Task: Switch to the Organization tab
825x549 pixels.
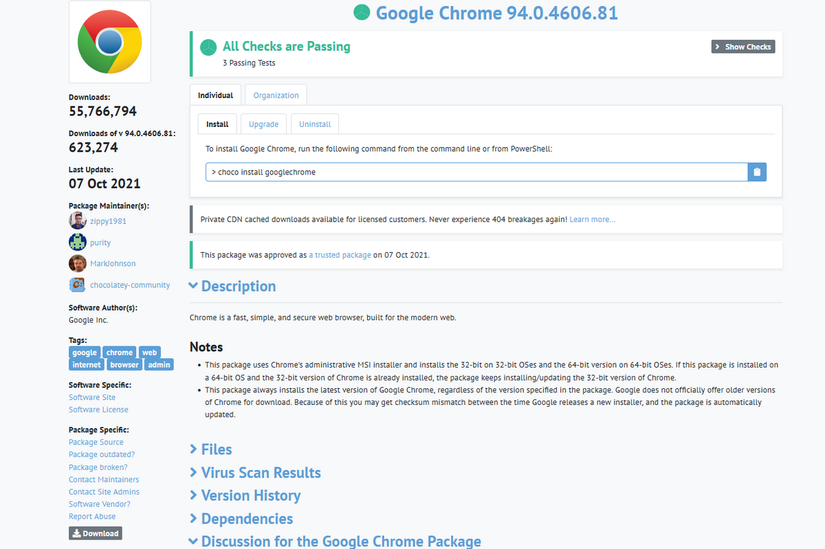Action: (276, 95)
